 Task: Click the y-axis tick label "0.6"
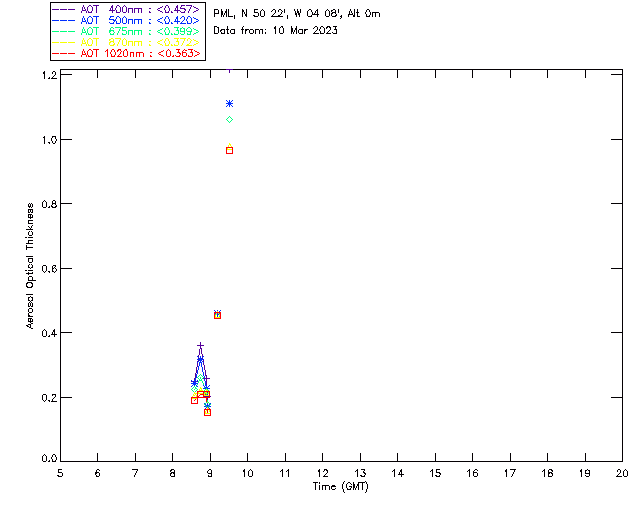click(49, 269)
